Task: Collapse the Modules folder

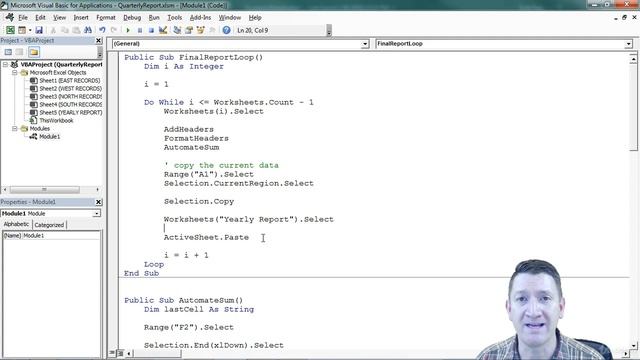Action: click(15, 129)
